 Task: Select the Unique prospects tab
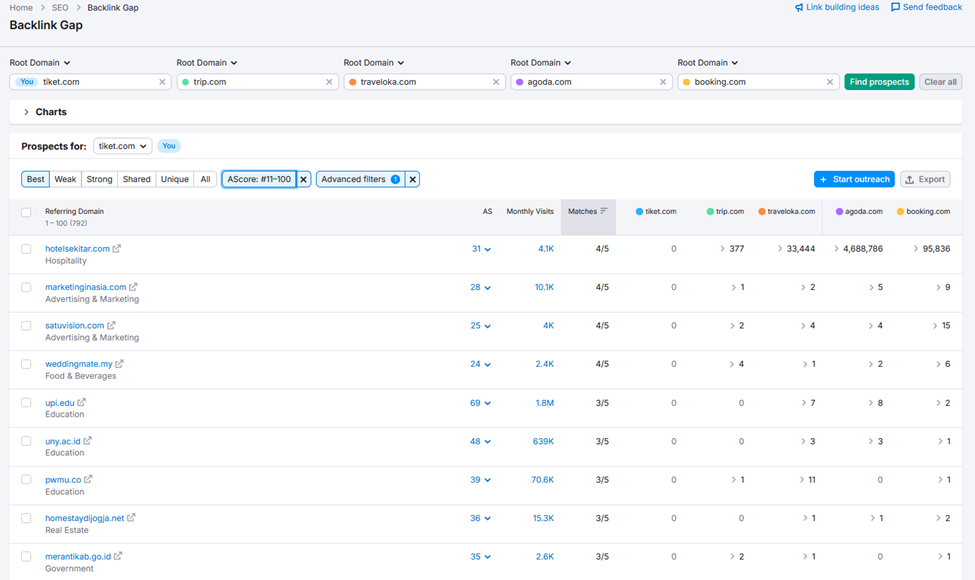tap(175, 179)
